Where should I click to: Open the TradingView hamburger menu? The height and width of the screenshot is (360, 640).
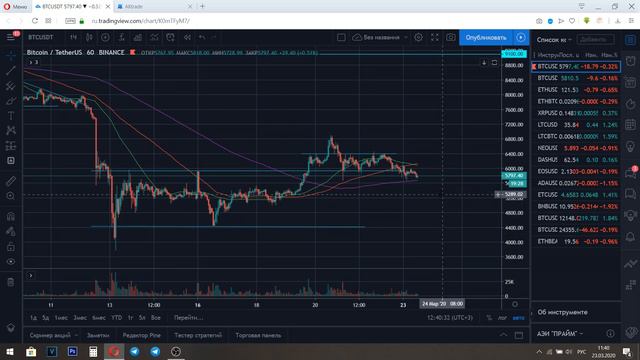pos(11,37)
